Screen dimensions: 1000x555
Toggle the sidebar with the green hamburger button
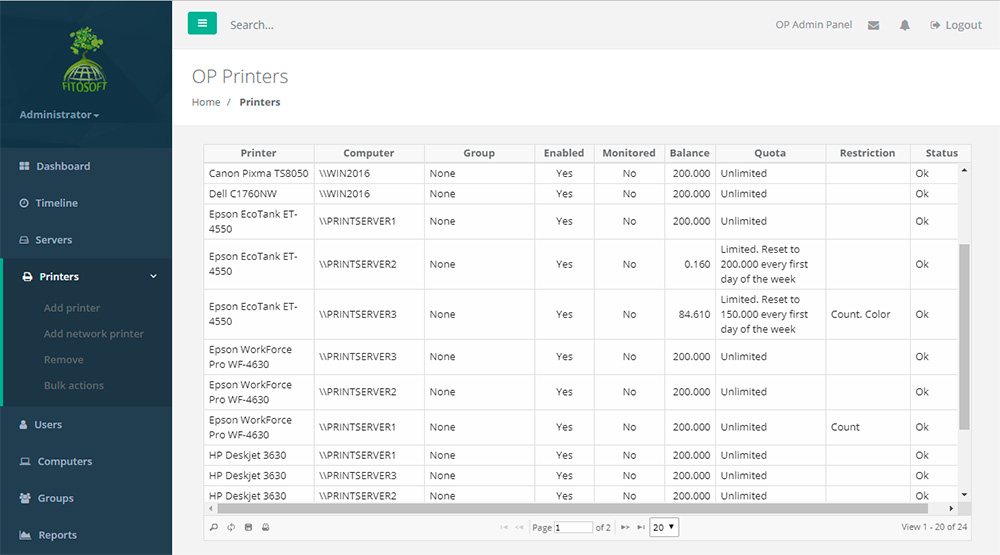pyautogui.click(x=202, y=24)
